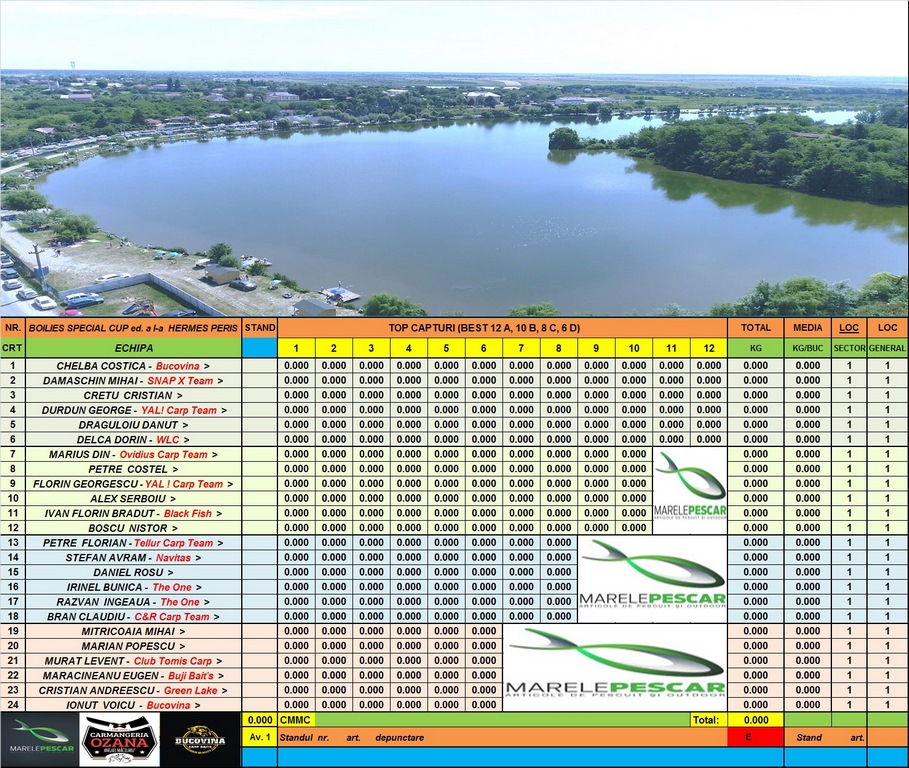Click the Marele Pescar logo at bottom-left
This screenshot has width=909, height=768.
(40, 740)
